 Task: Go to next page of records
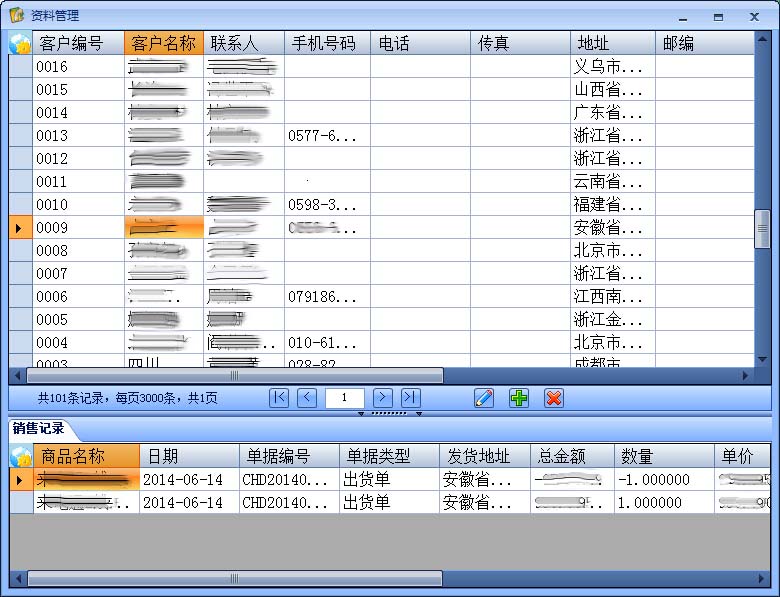pos(383,398)
